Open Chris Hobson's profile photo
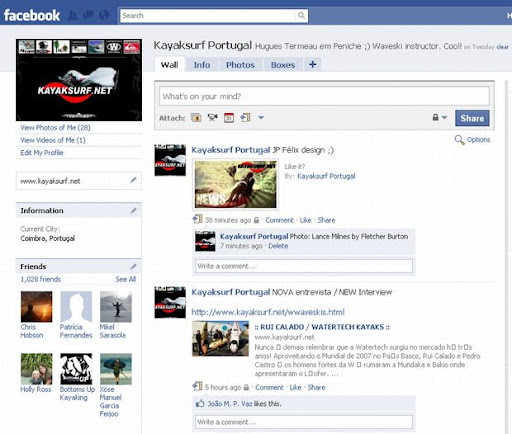 pyautogui.click(x=36, y=307)
